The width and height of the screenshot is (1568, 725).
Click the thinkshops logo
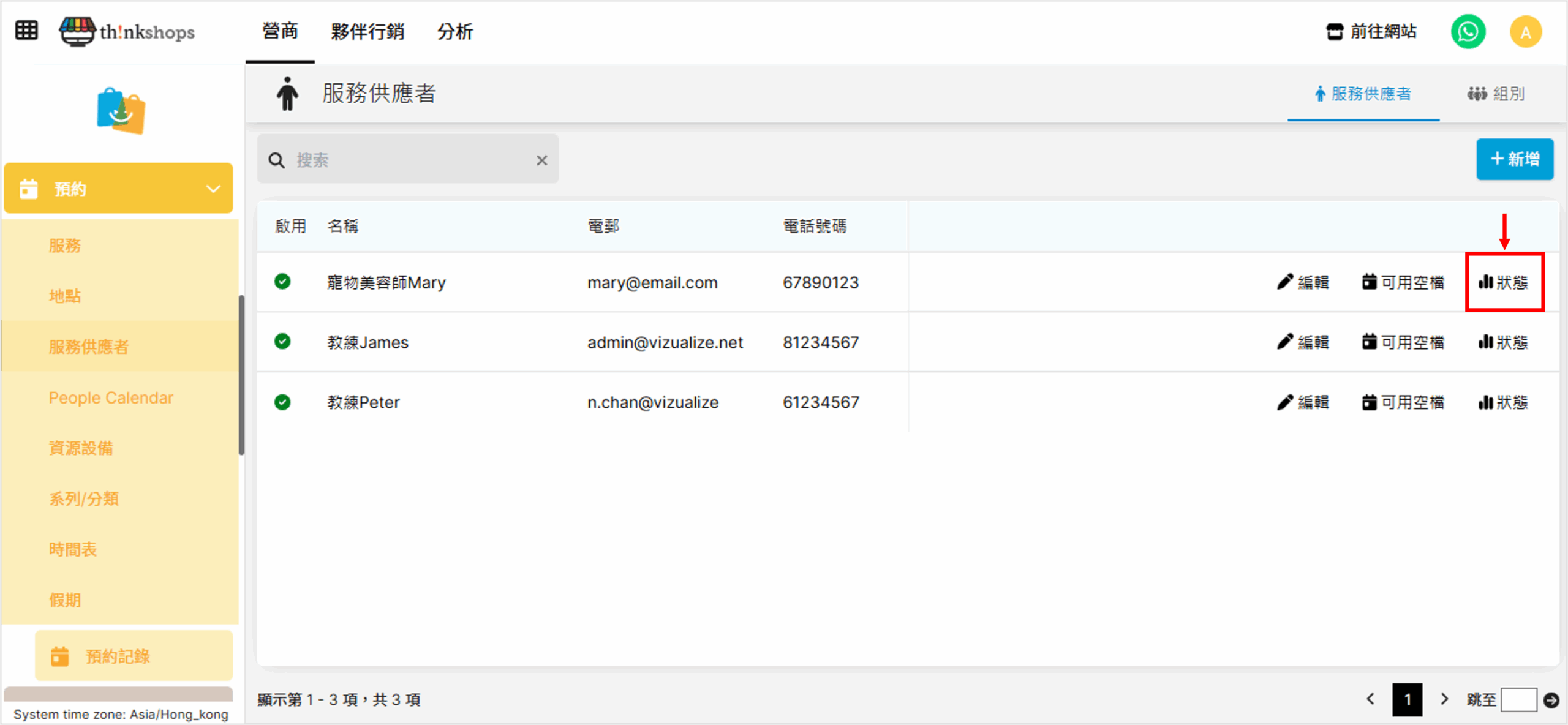[x=127, y=31]
